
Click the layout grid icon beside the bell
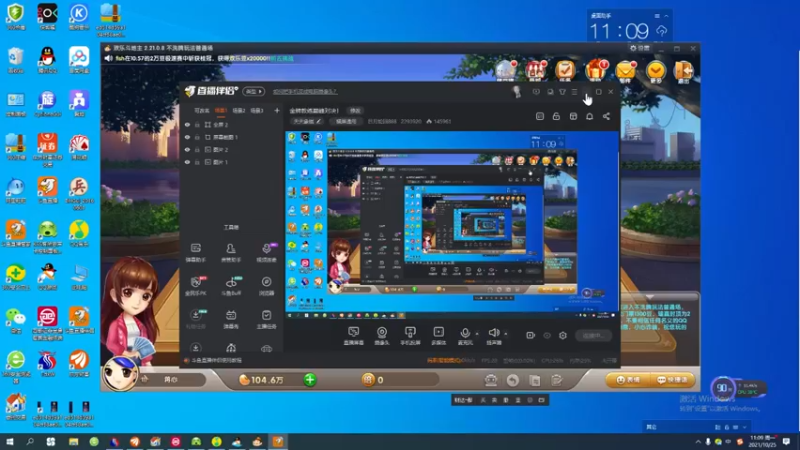573,116
